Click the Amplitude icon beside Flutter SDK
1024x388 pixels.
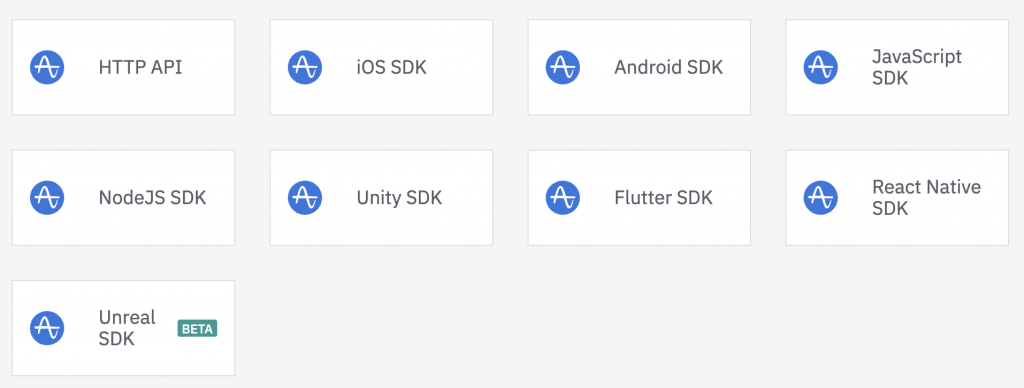coord(563,198)
